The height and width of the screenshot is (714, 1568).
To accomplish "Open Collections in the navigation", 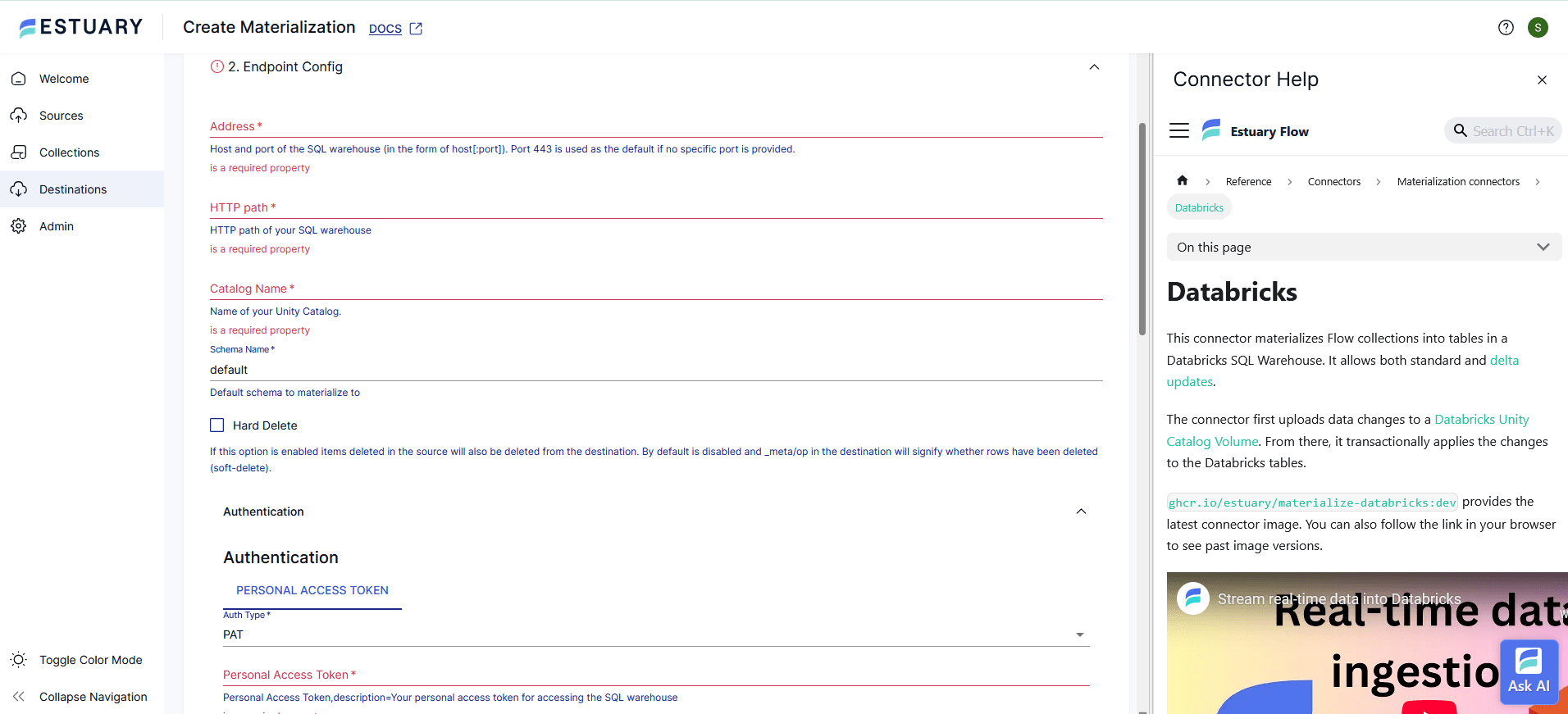I will (69, 152).
